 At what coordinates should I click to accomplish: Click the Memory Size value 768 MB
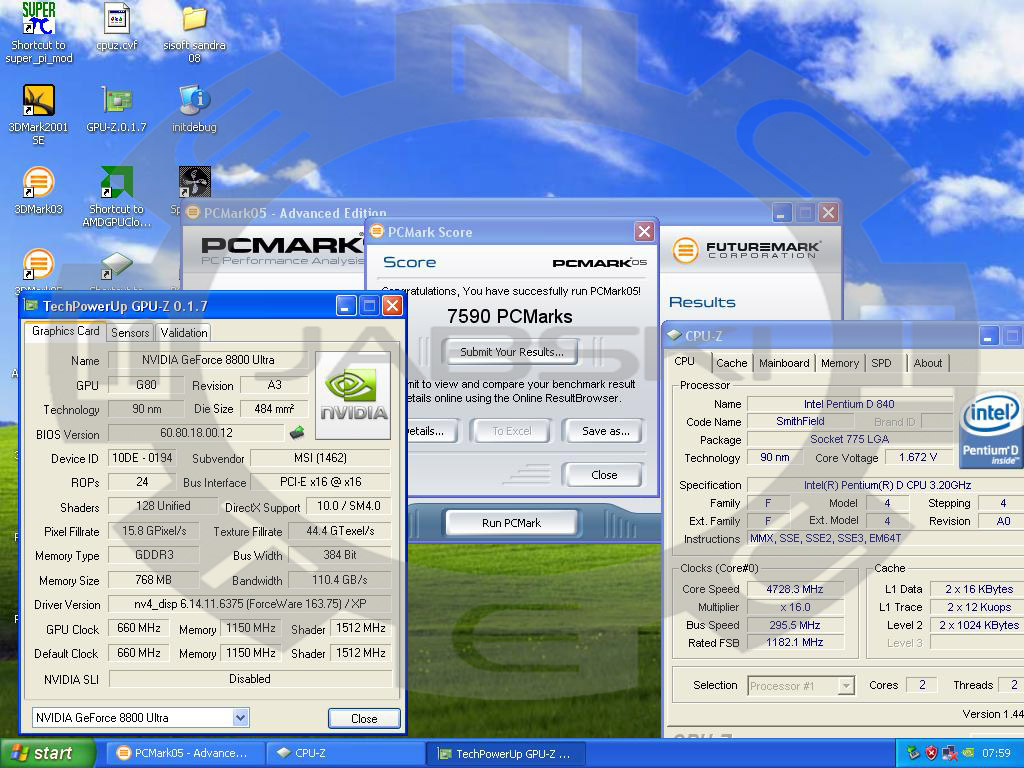153,580
